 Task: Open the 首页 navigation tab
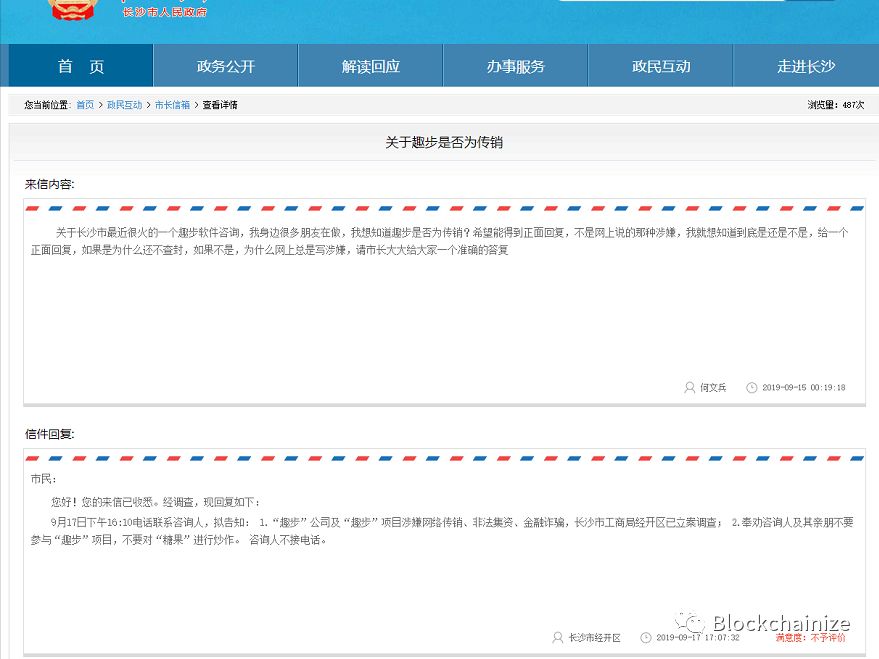[81, 66]
